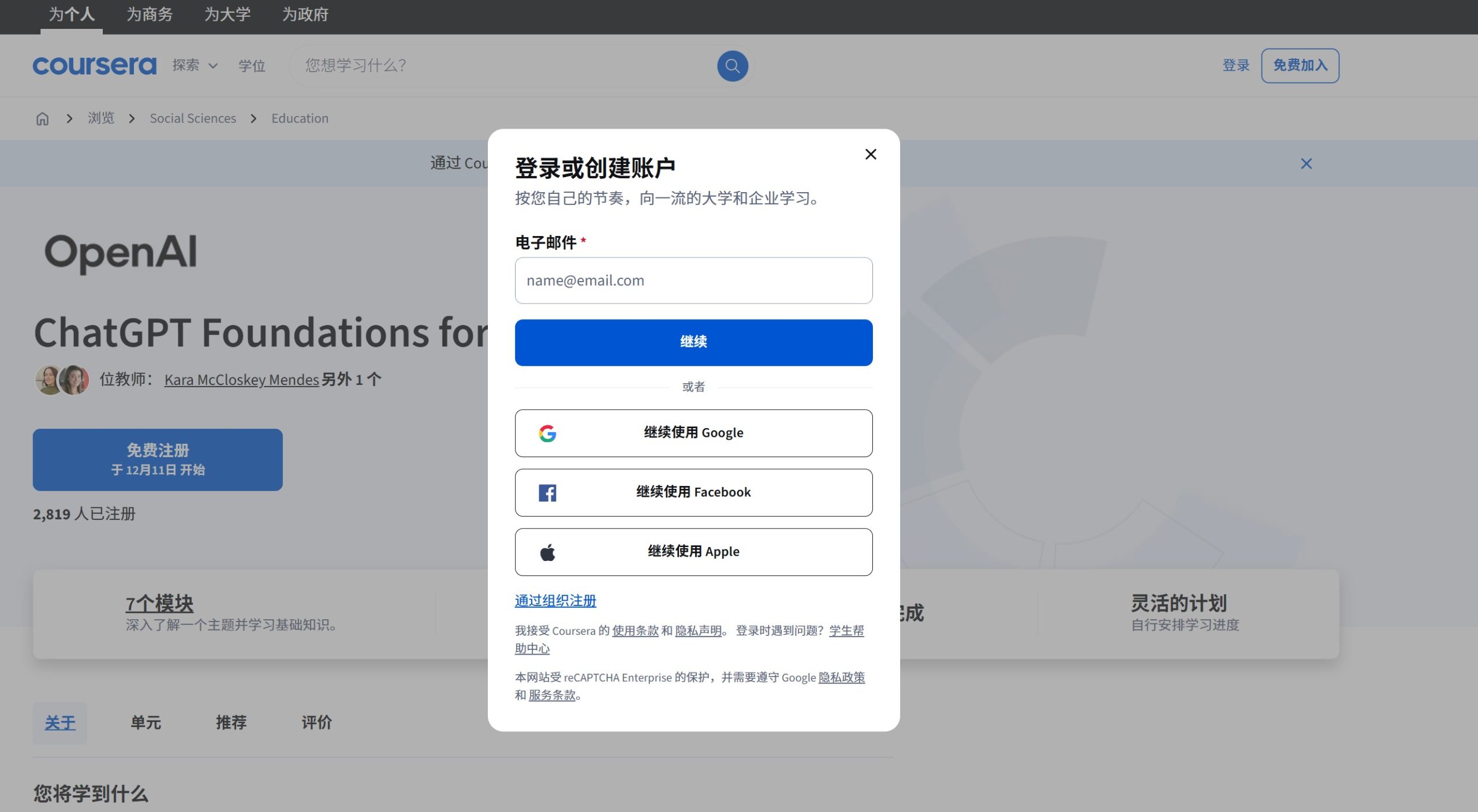
Task: Open the 通过组织注册 link
Action: (x=555, y=600)
